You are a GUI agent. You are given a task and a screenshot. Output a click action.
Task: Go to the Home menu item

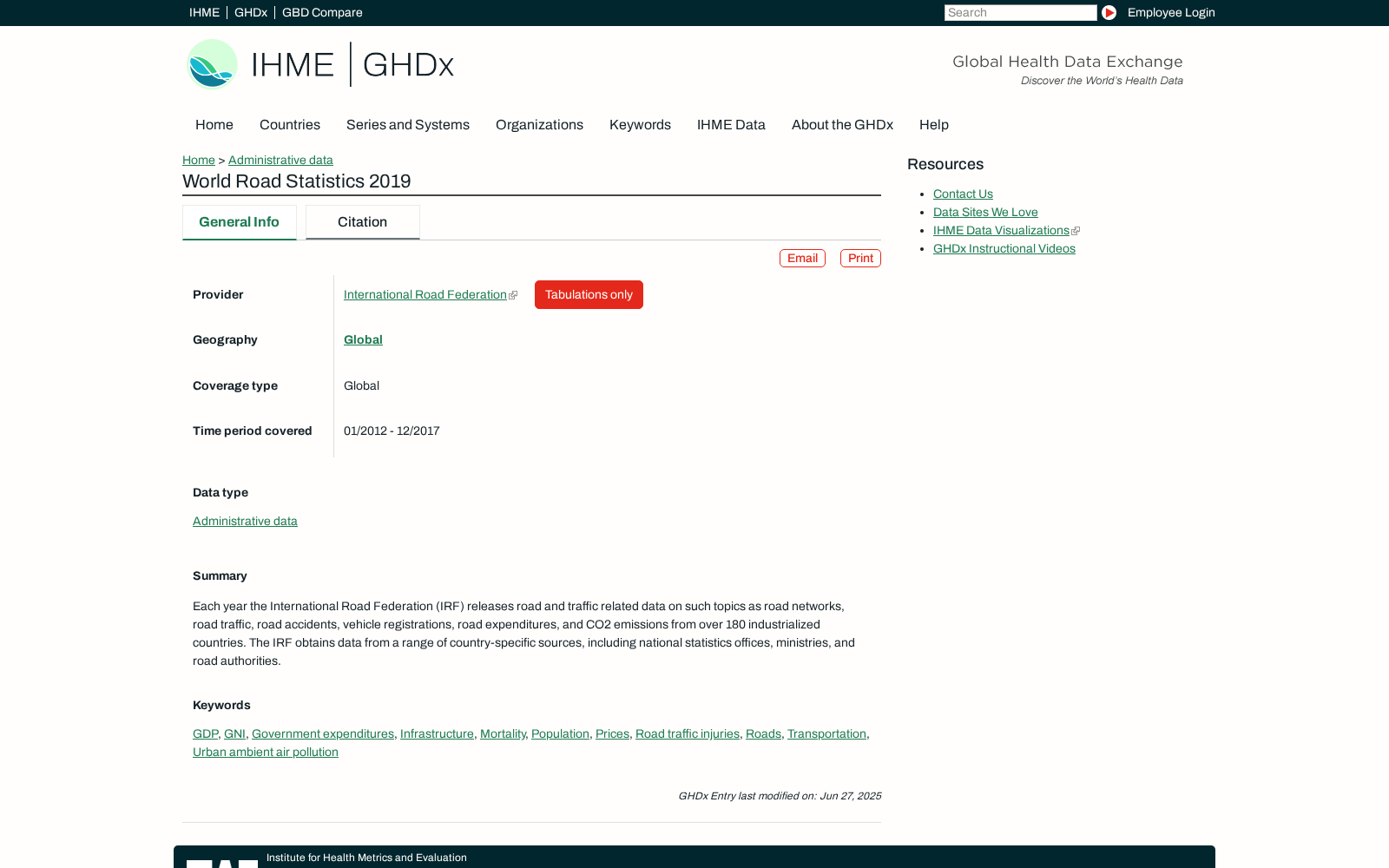coord(214,124)
